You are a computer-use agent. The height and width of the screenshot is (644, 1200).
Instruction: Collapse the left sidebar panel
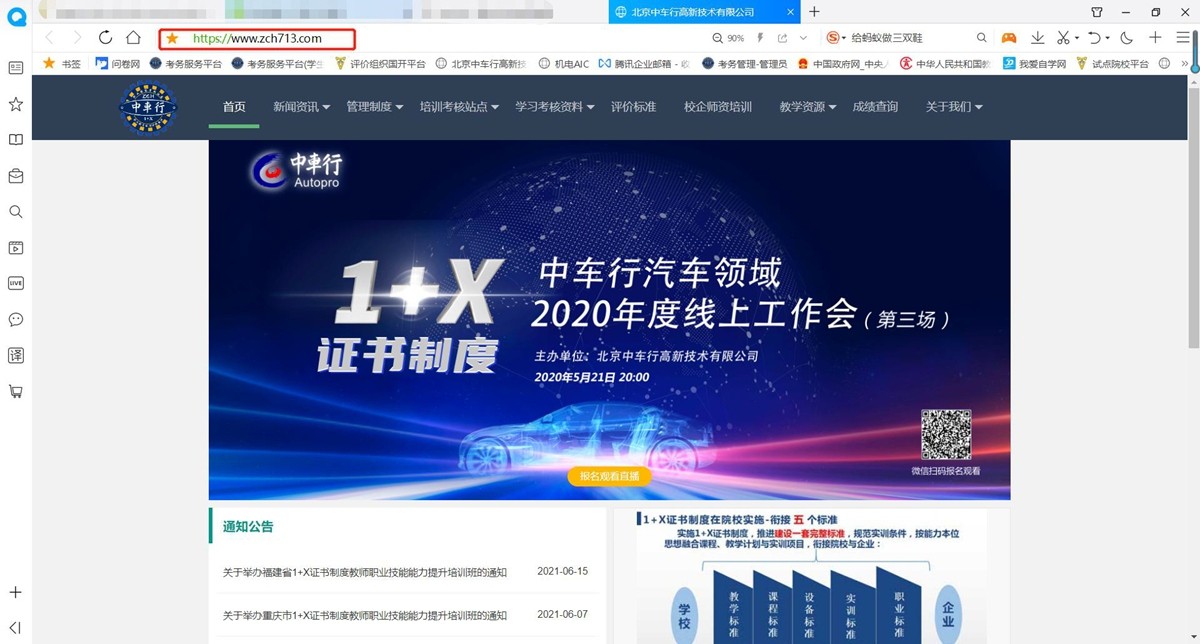(x=15, y=627)
